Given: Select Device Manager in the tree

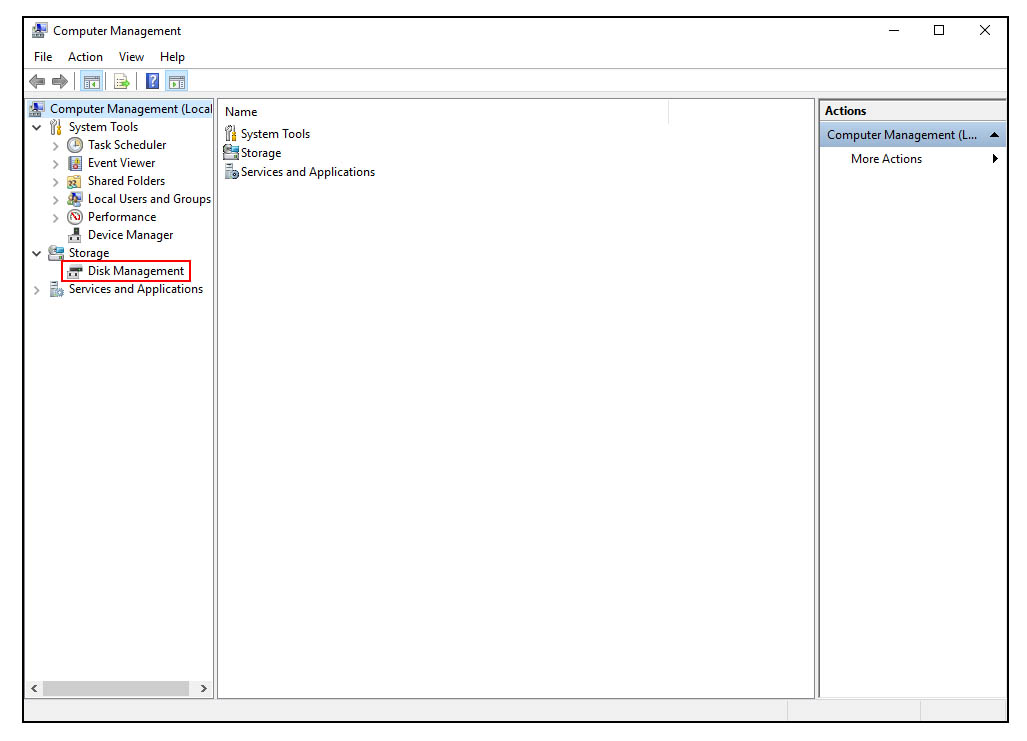Looking at the screenshot, I should tap(130, 235).
